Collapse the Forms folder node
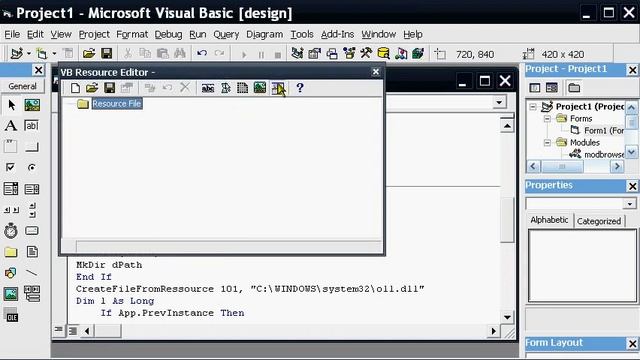 tap(547, 119)
